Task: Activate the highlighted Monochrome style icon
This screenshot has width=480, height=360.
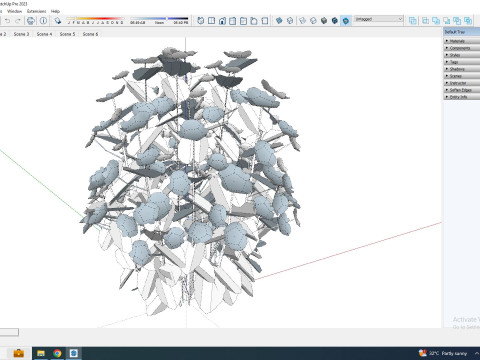Action: (x=346, y=21)
